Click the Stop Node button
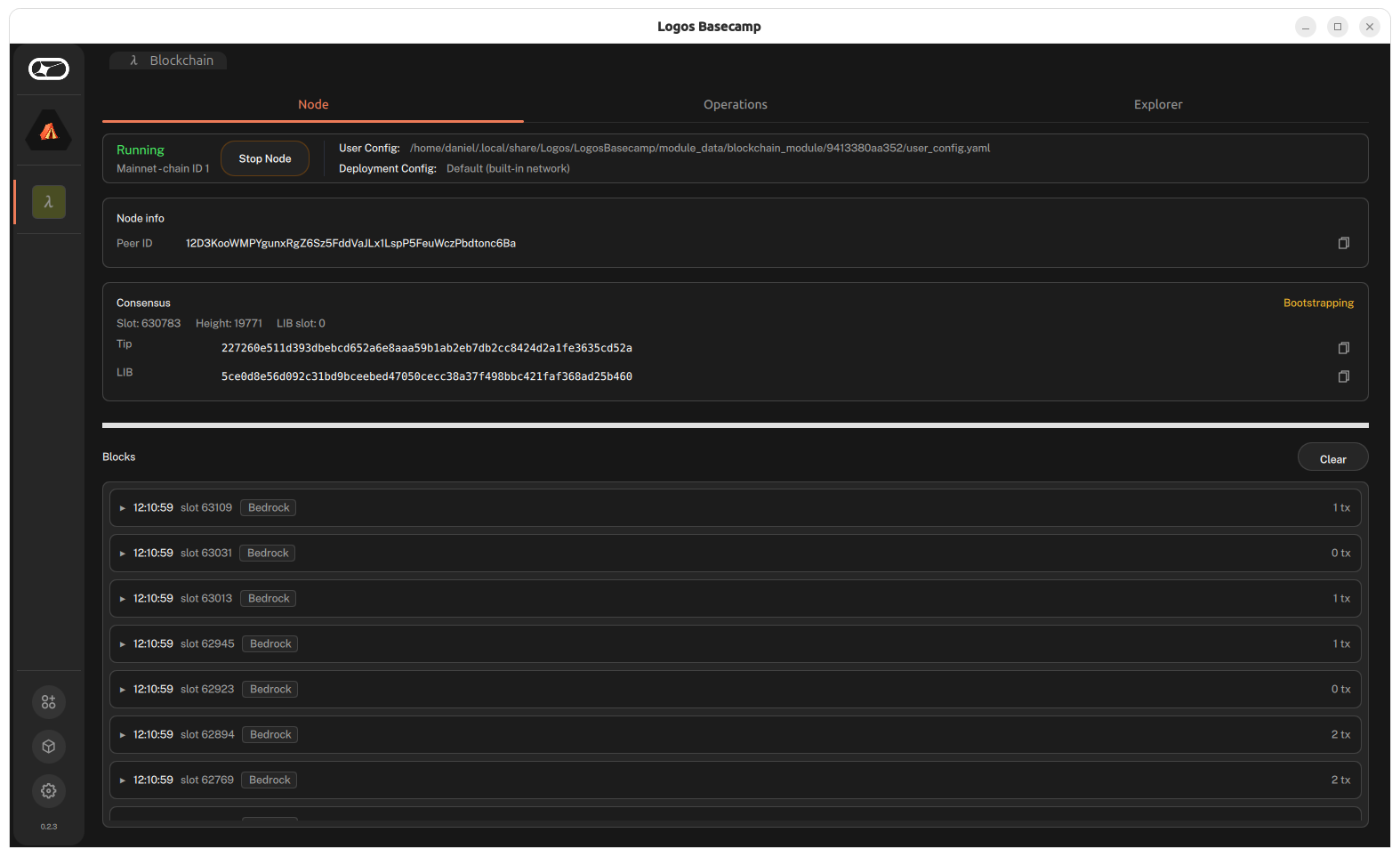Viewport: 1400px width, 857px height. coord(265,158)
